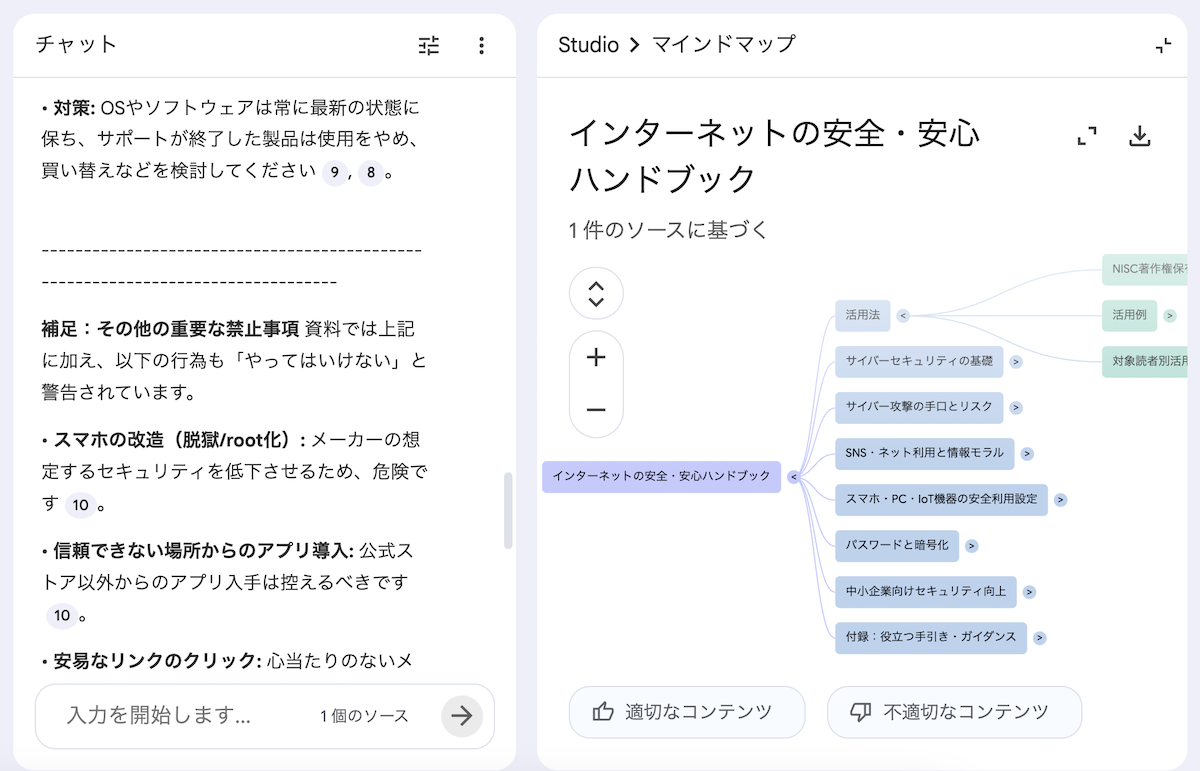1200x771 pixels.
Task: Expand the パスワードと暗号化 node
Action: pyautogui.click(x=971, y=546)
